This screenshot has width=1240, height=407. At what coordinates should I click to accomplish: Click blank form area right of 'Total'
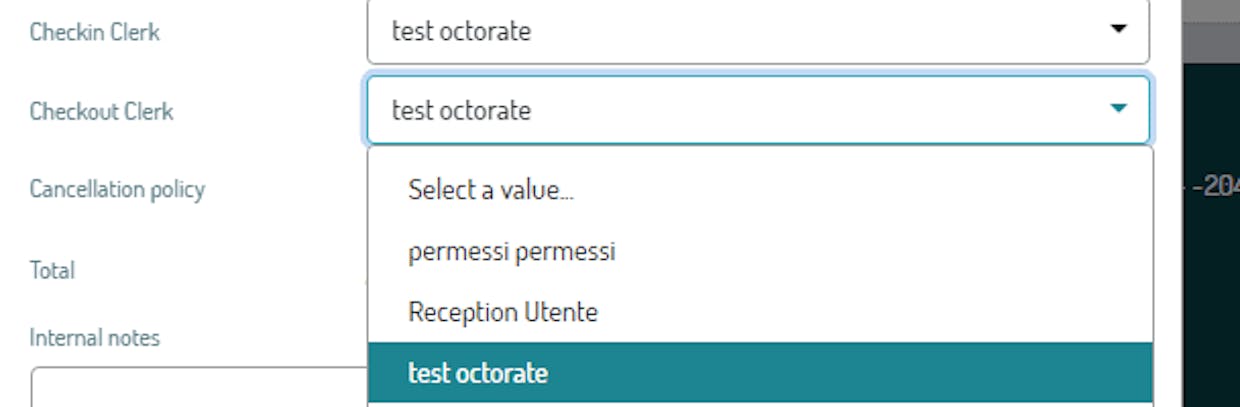[220, 270]
